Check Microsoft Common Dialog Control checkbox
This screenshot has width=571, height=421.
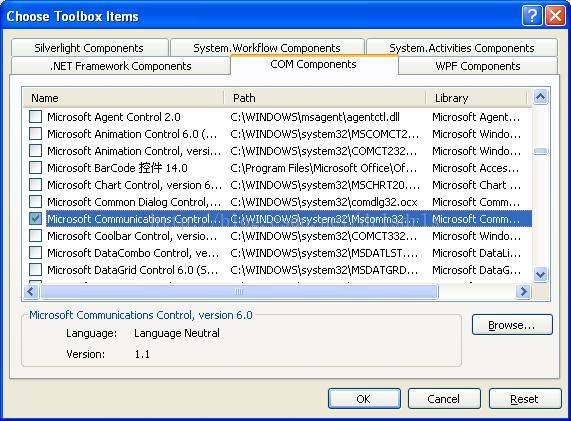tap(35, 201)
